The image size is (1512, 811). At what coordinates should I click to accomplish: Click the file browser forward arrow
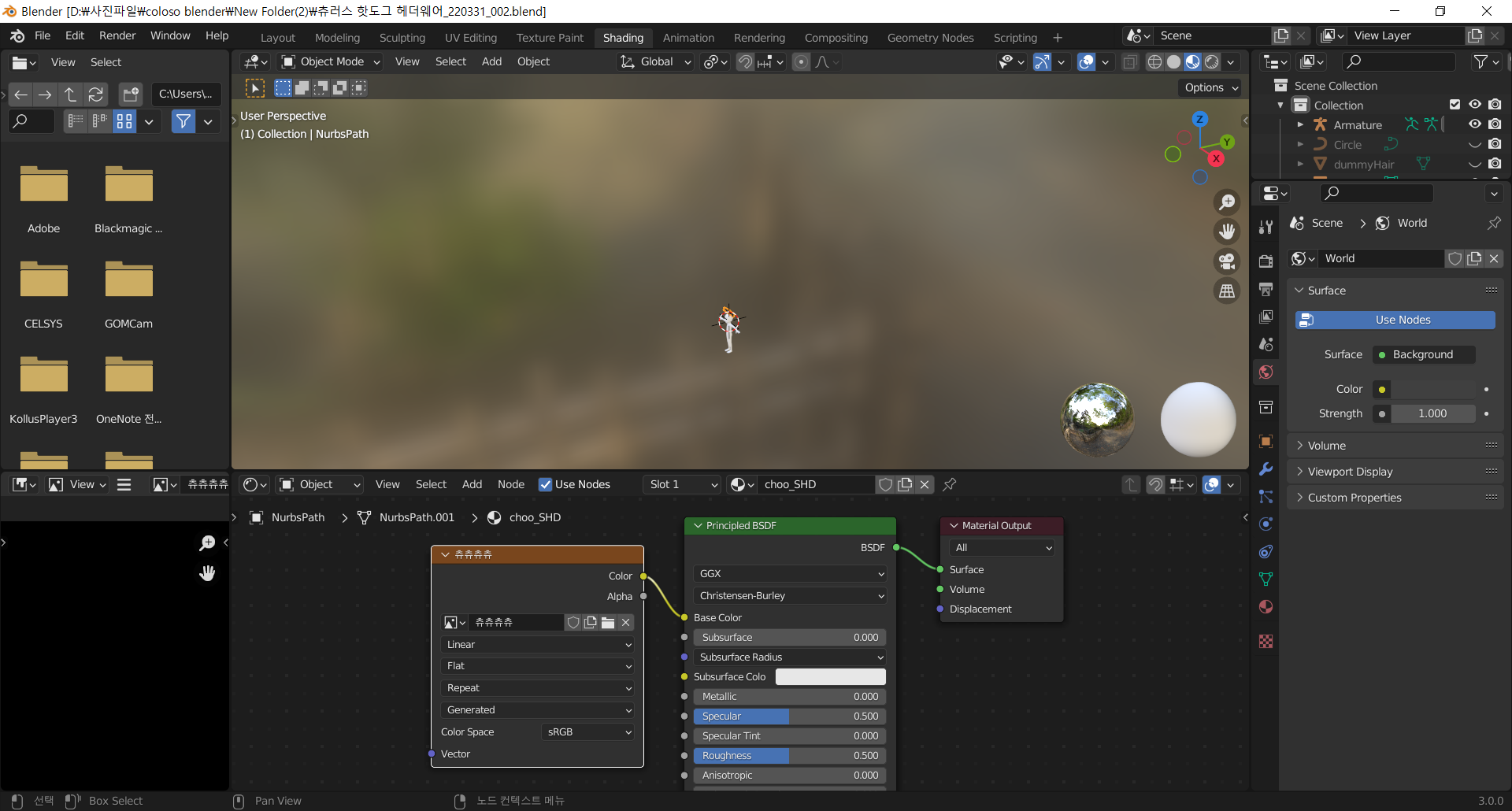pos(46,94)
